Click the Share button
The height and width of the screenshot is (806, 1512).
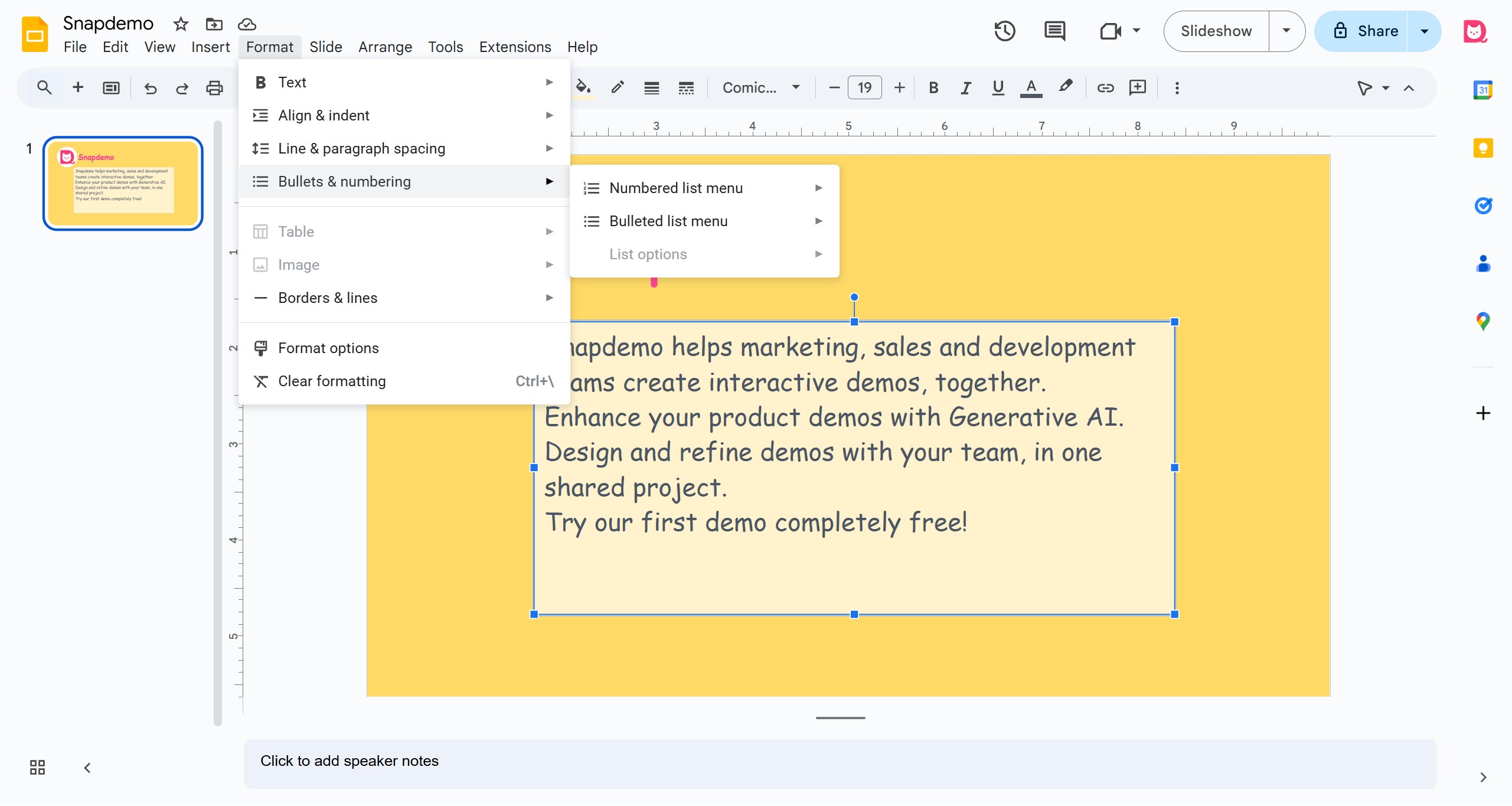(1361, 31)
